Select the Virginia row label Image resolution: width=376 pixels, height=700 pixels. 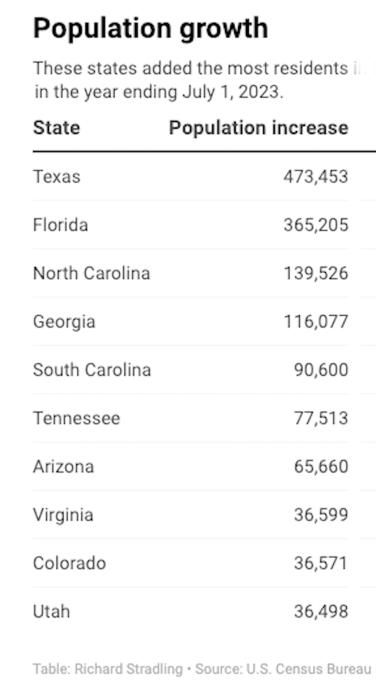coord(63,515)
